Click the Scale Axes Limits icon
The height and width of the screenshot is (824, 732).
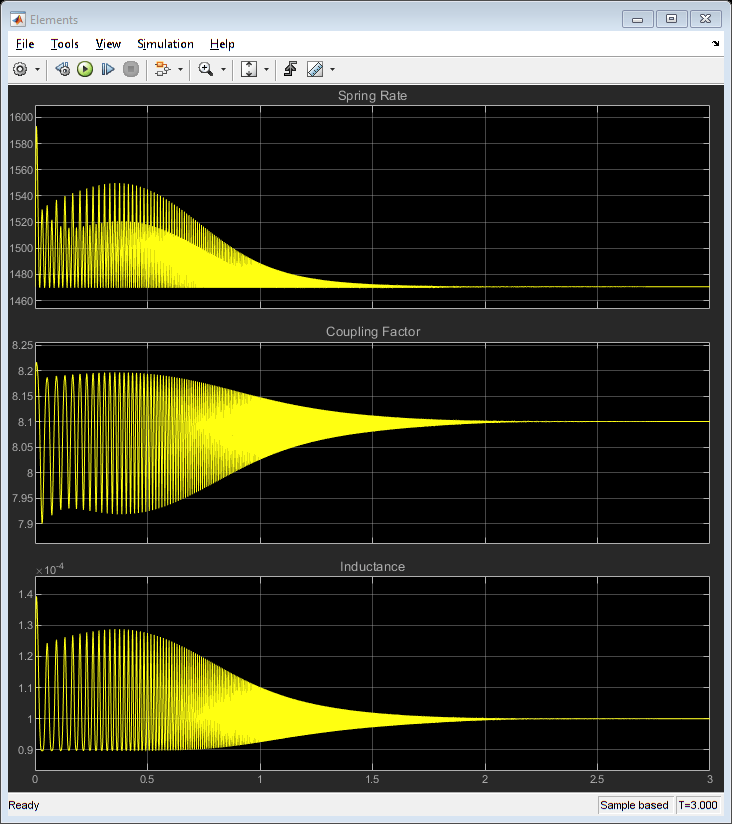tap(249, 69)
